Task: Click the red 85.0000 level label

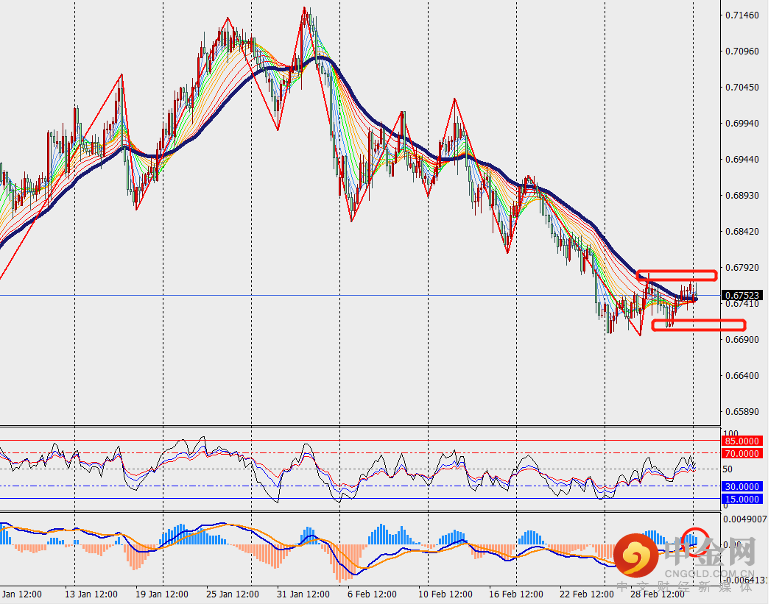Action: click(x=743, y=441)
